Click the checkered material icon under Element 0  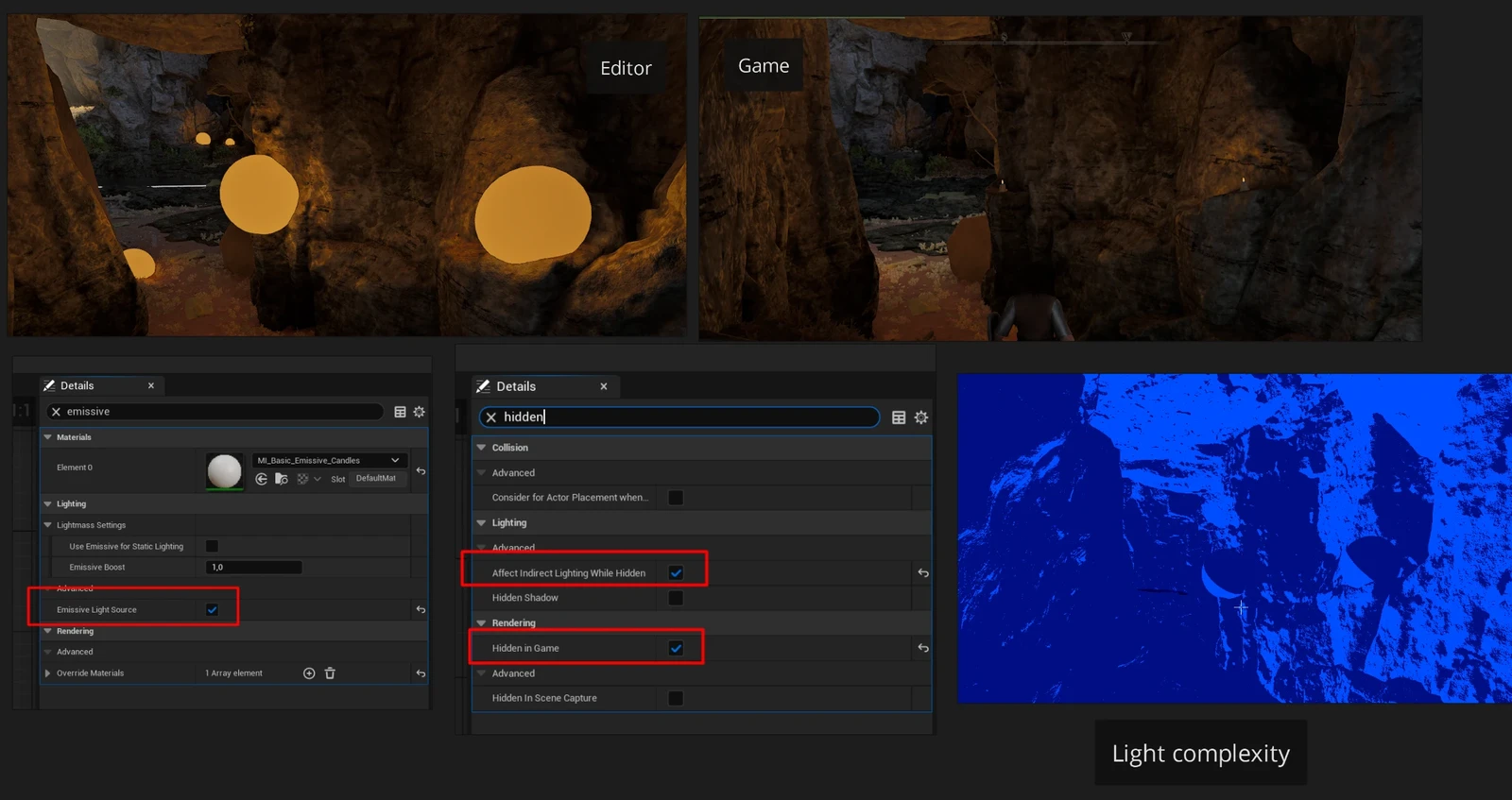pyautogui.click(x=302, y=479)
